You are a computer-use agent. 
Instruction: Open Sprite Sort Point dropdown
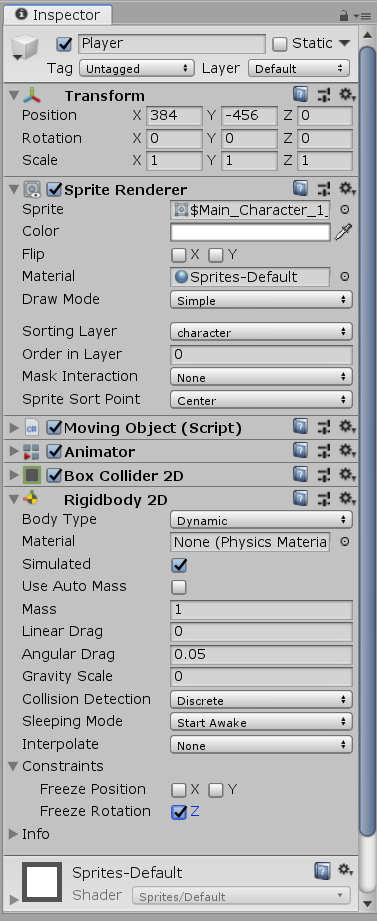[x=261, y=400]
